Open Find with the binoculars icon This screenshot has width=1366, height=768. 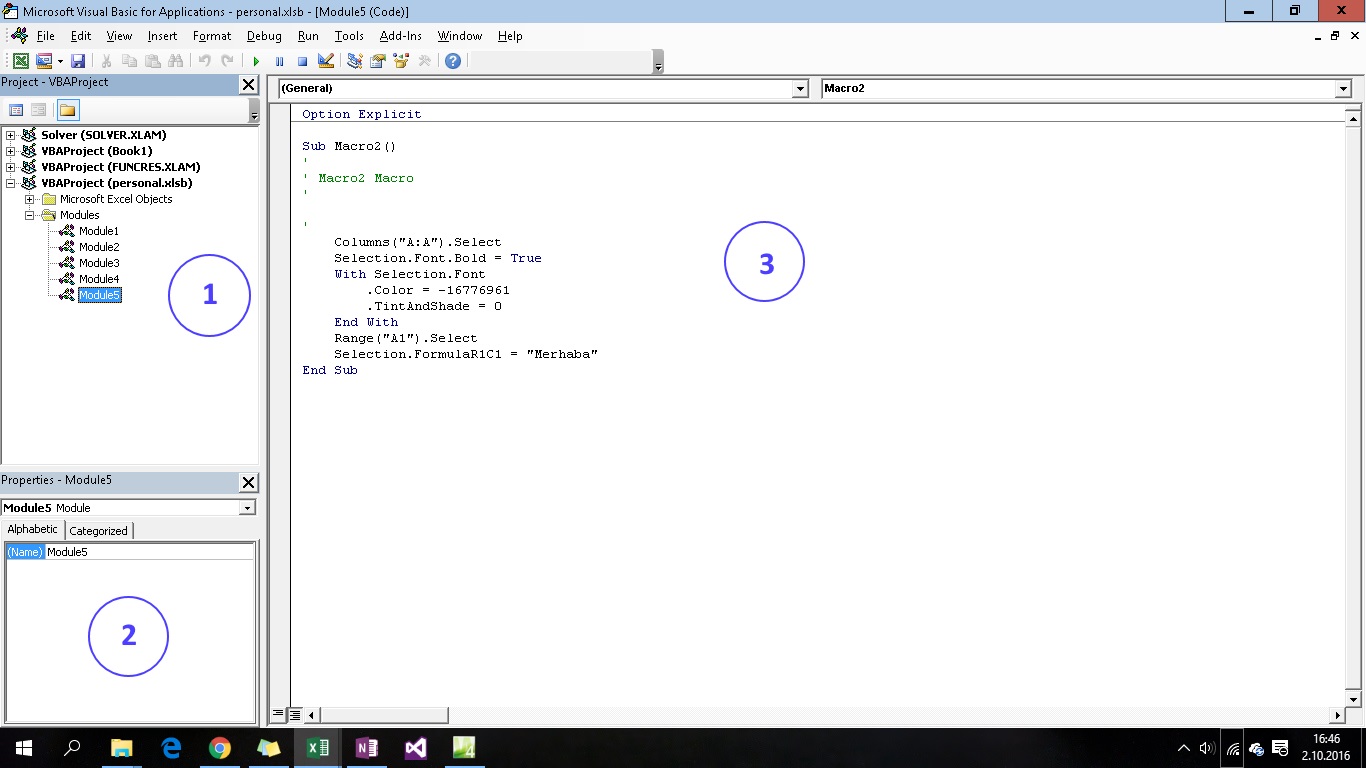point(175,61)
